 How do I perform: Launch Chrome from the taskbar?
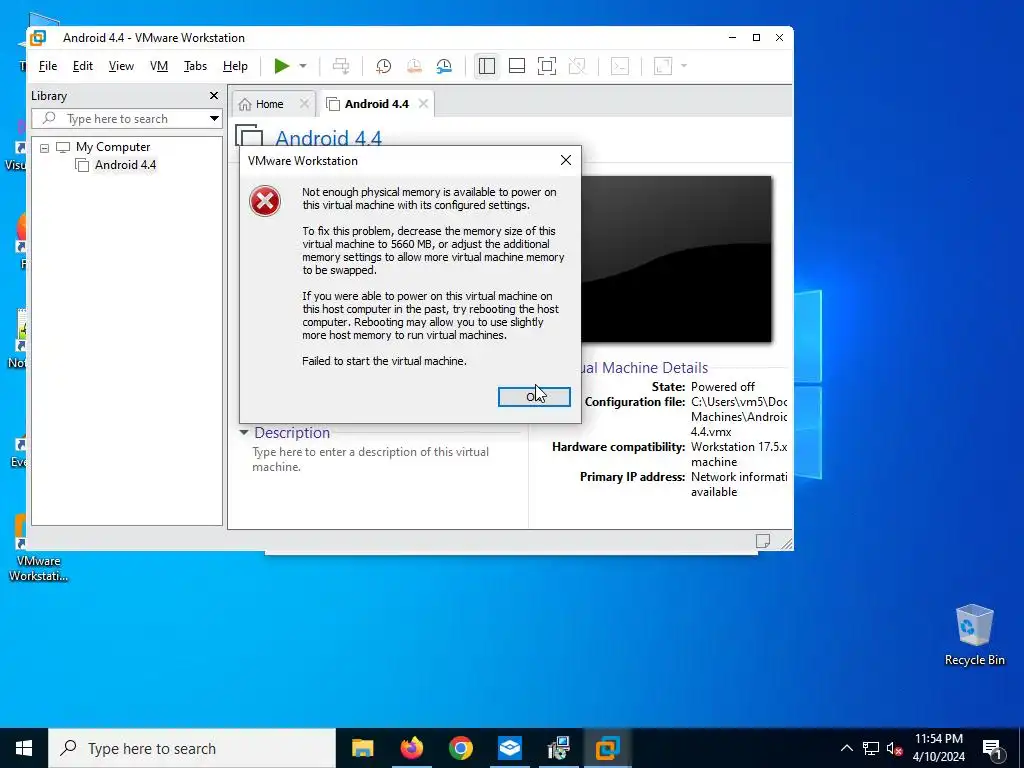click(x=460, y=748)
